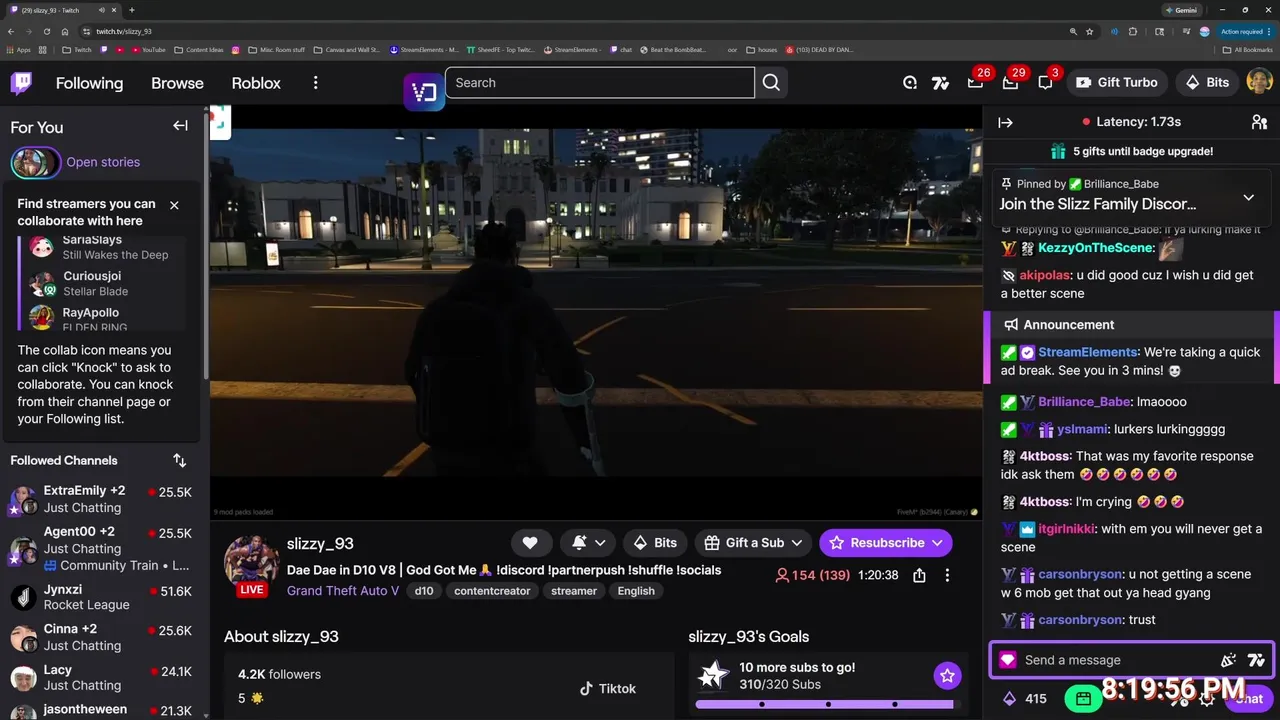
Task: Share the slizzy_93 stream
Action: [x=919, y=575]
